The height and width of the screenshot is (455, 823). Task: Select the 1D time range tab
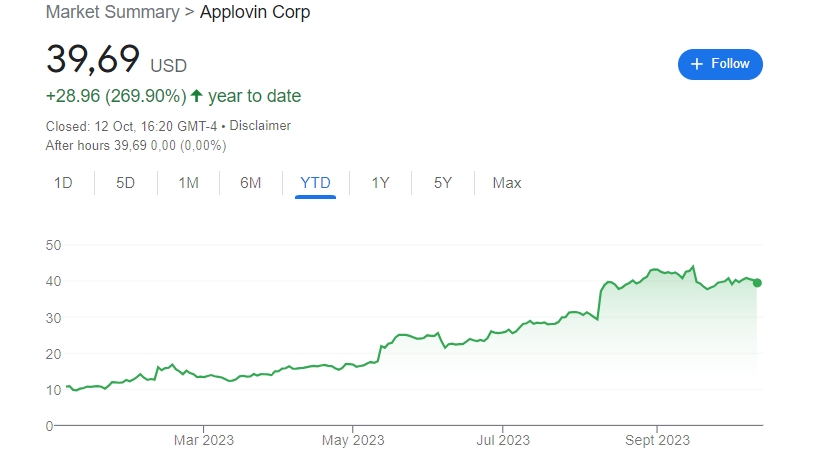point(63,183)
